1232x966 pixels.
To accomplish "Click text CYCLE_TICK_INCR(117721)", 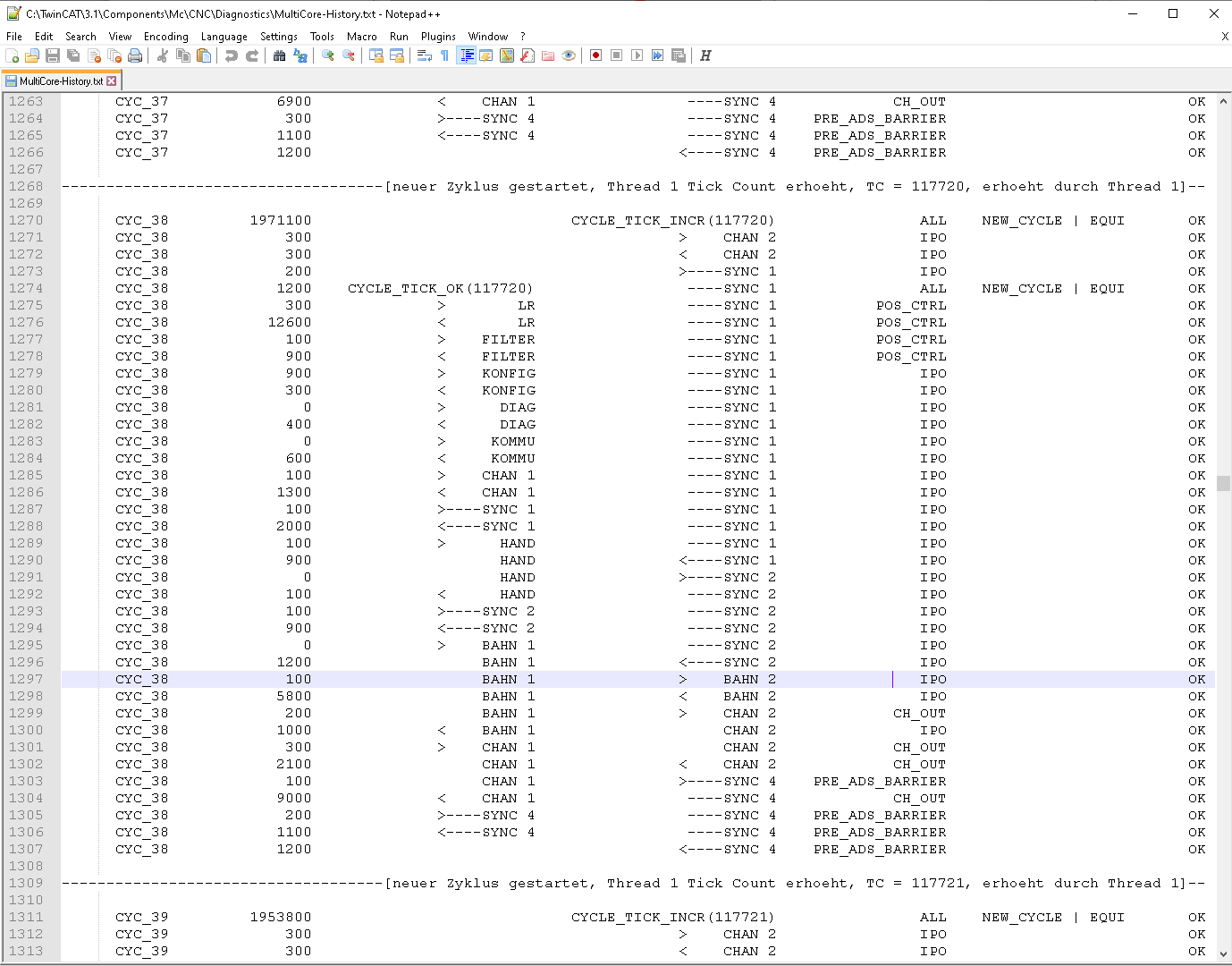I will 672,917.
